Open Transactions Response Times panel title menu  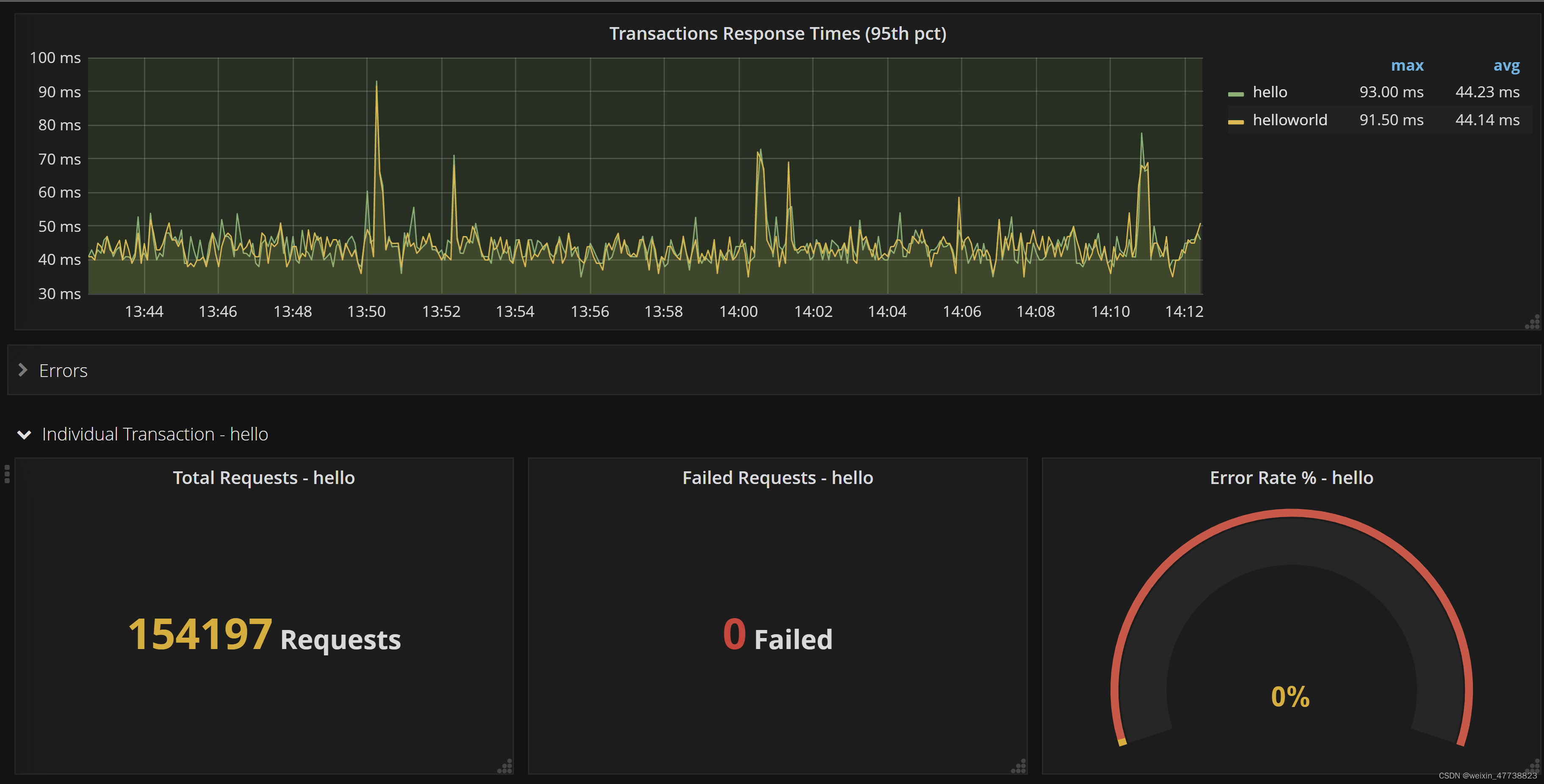click(777, 33)
